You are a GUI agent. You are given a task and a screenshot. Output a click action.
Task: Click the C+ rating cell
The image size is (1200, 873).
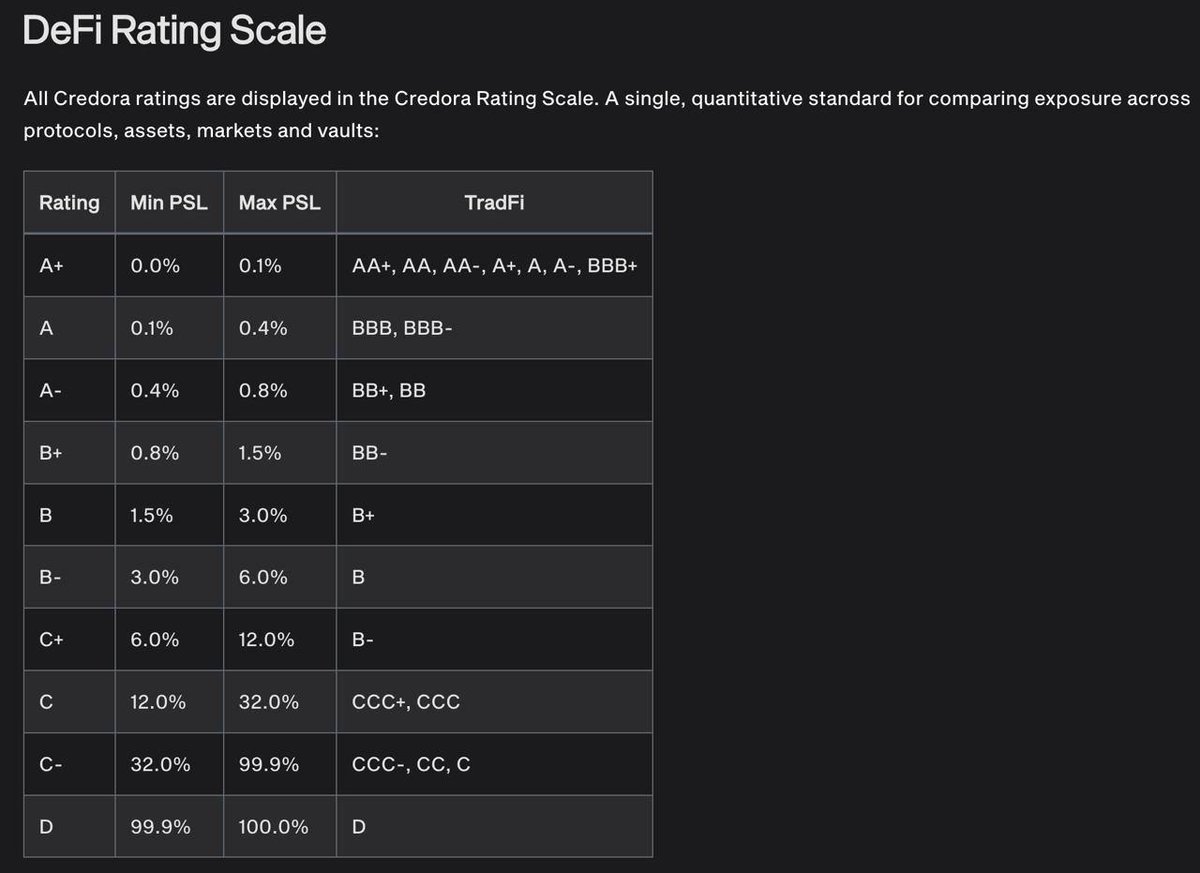click(x=52, y=640)
